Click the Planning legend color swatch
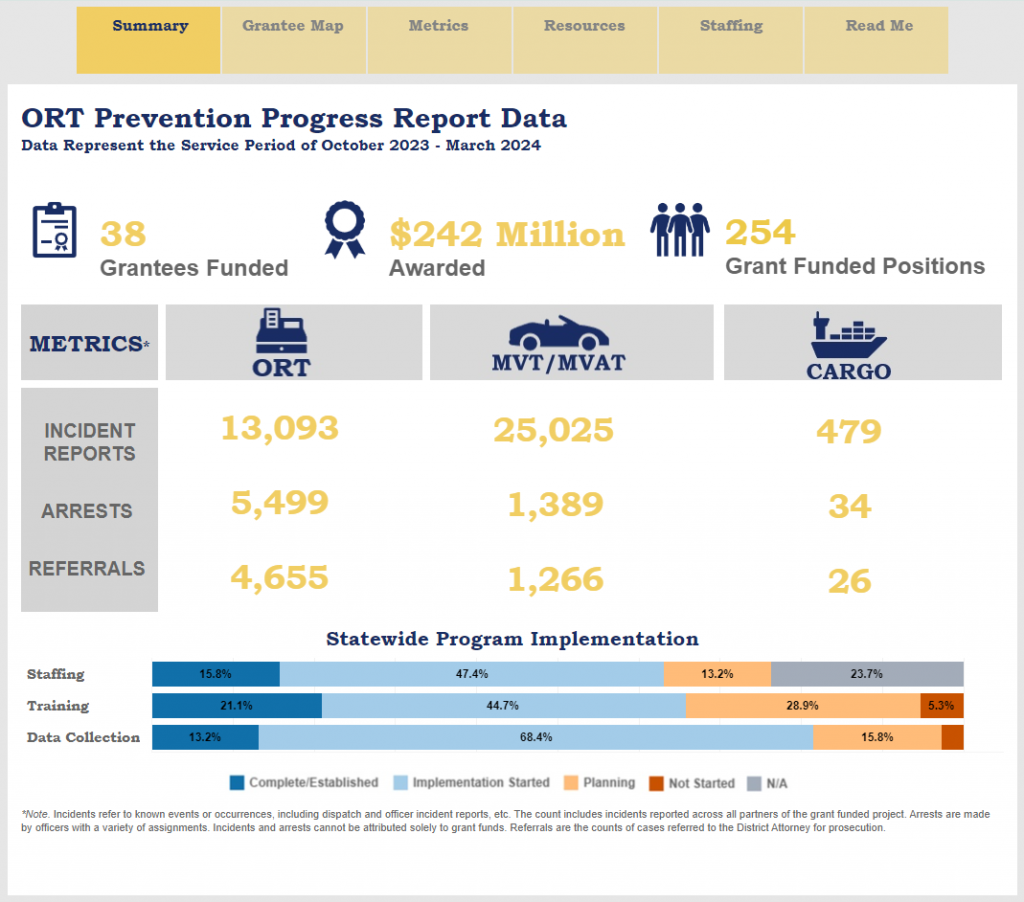The height and width of the screenshot is (902, 1024). pos(572,783)
